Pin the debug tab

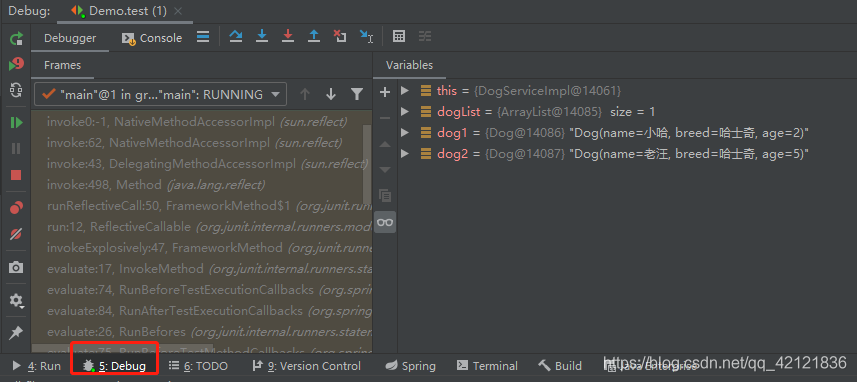(16, 332)
